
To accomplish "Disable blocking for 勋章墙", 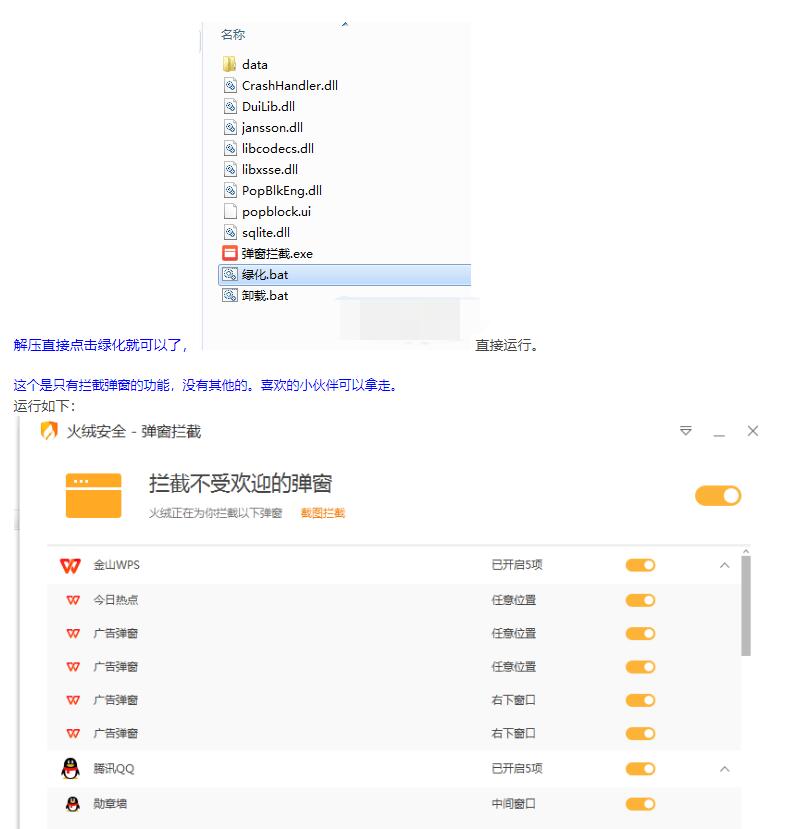I will point(640,804).
